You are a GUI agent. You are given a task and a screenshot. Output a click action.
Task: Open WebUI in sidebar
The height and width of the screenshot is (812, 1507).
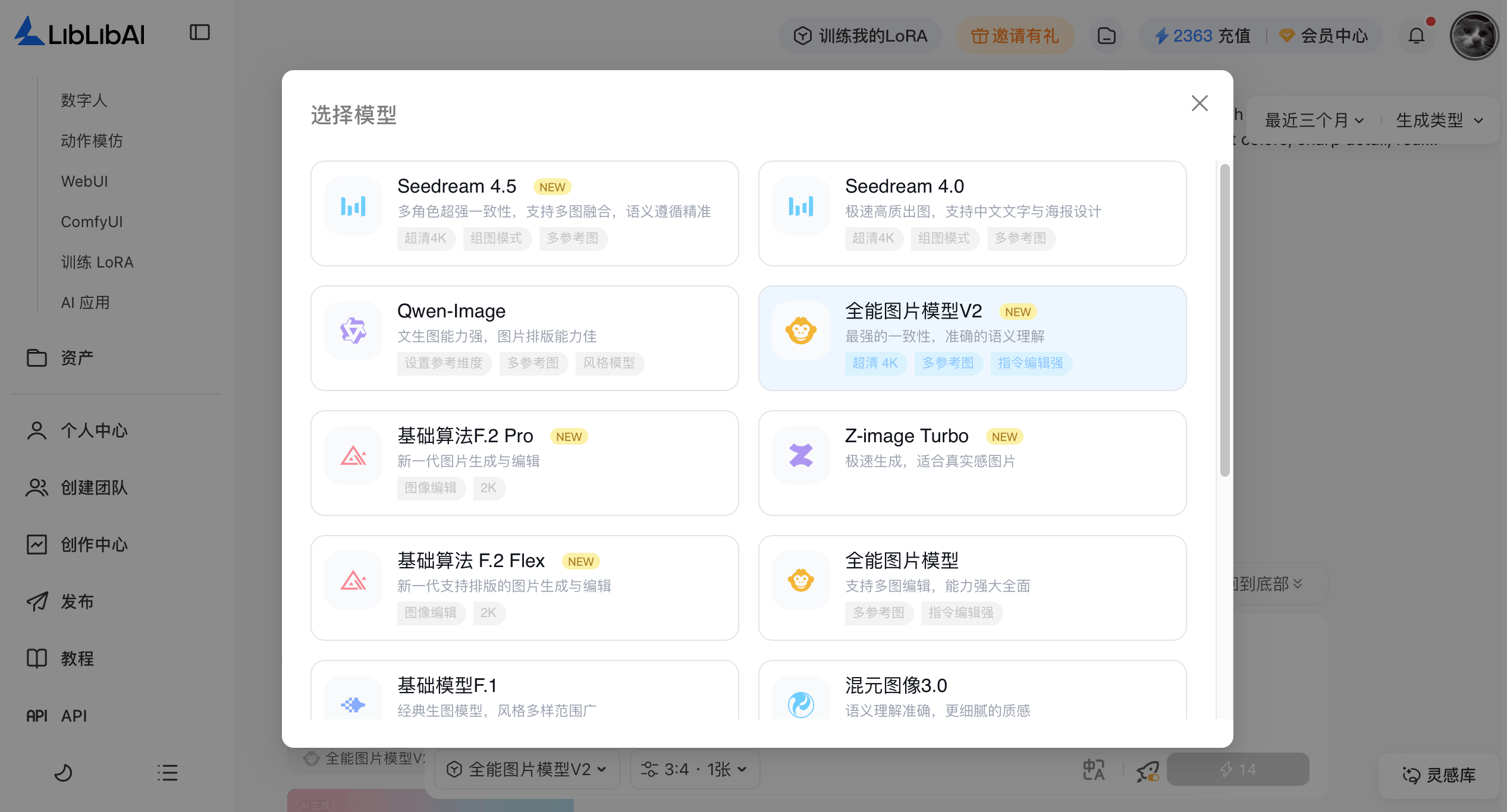pyautogui.click(x=84, y=181)
